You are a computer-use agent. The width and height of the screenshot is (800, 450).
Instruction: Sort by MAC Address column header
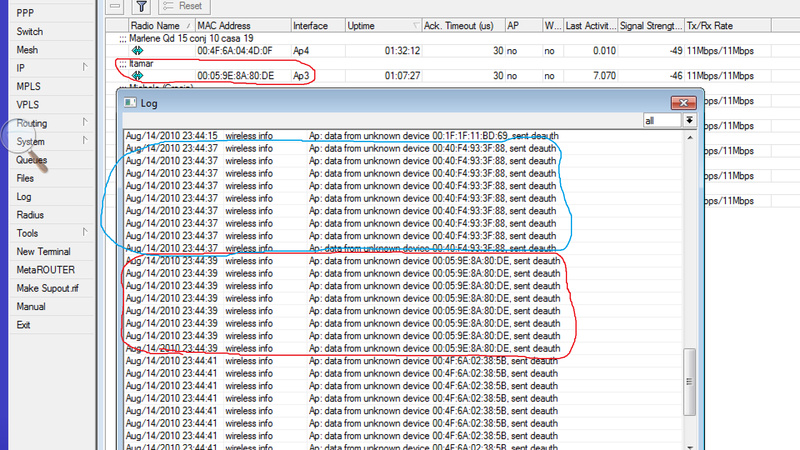tap(243, 26)
